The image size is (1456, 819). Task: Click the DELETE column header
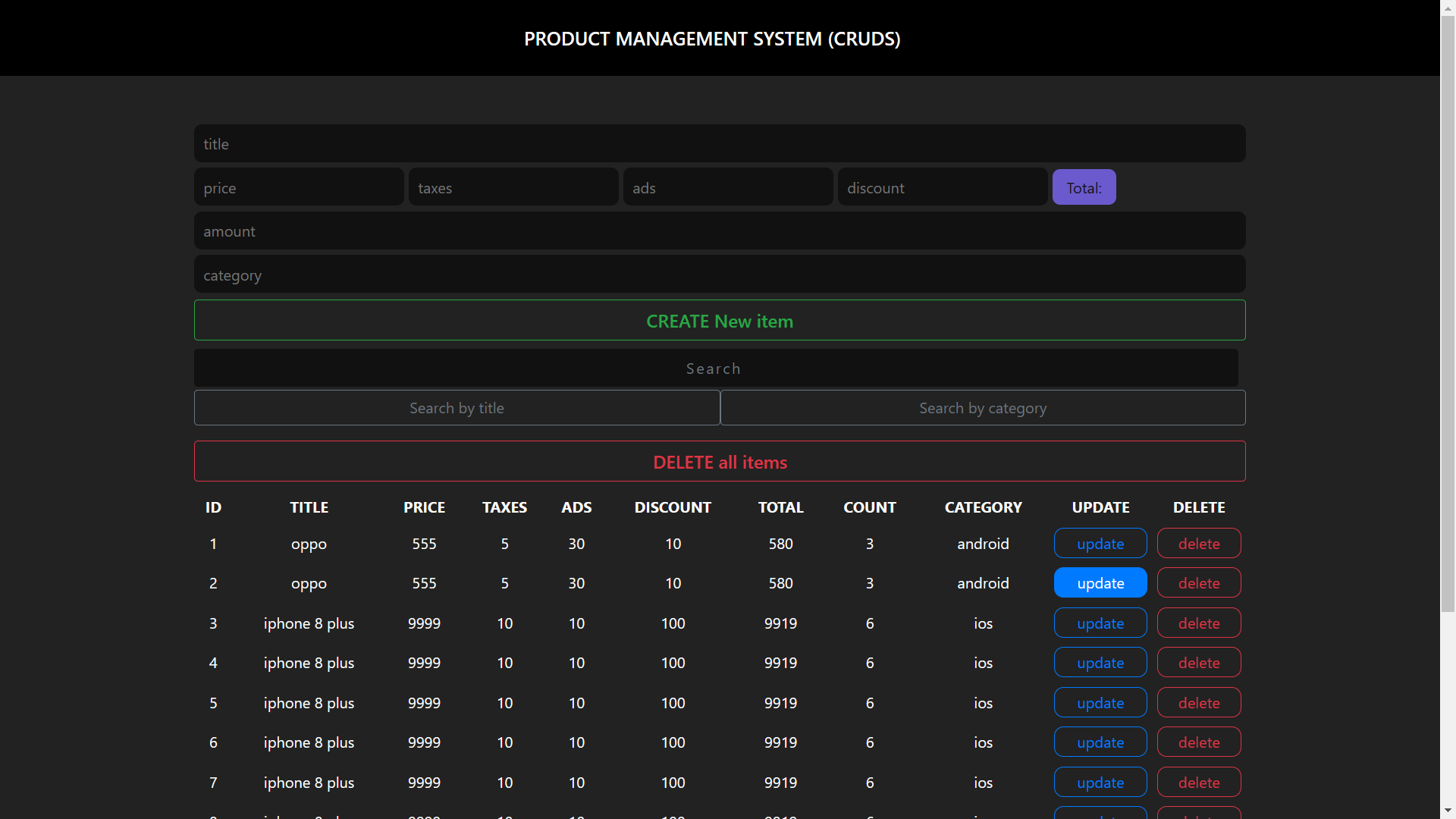[x=1199, y=507]
